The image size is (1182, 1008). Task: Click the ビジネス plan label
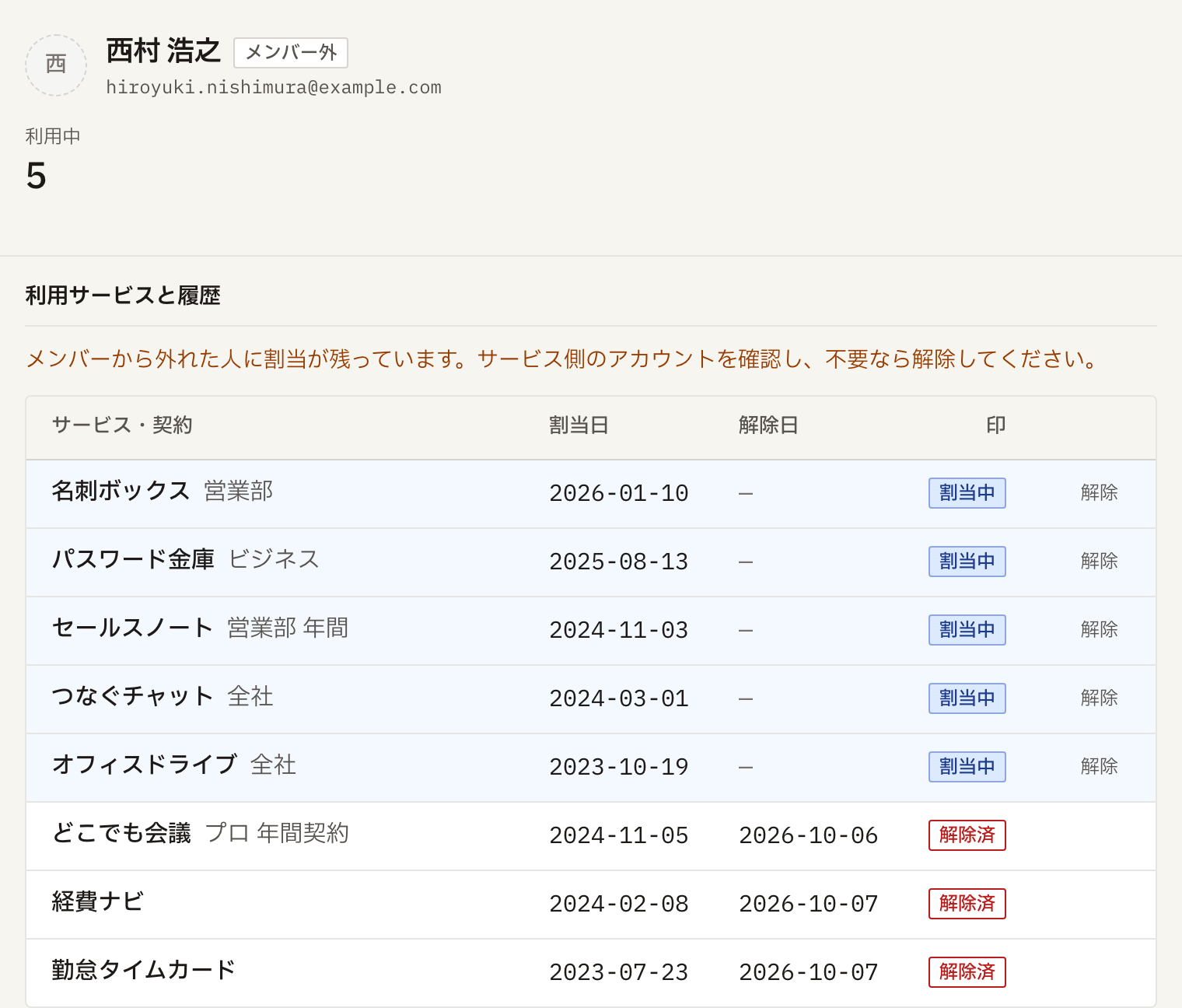274,559
